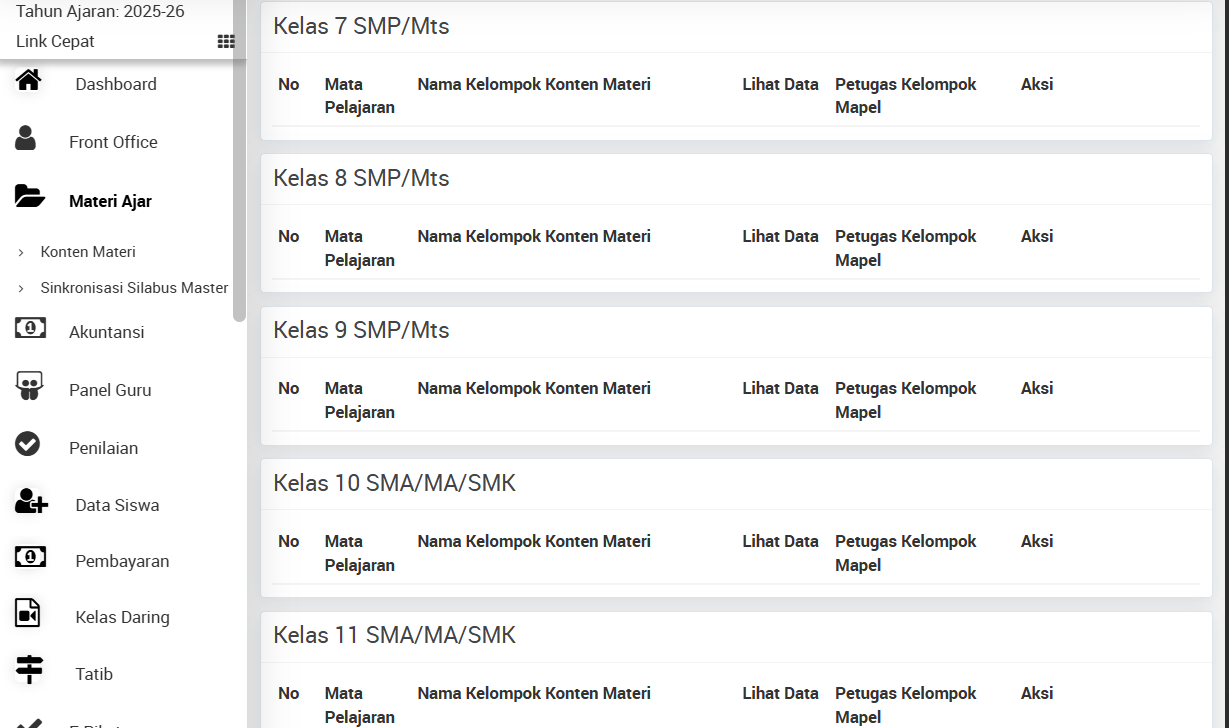Click the sidebar vertical scrollbar thumb
This screenshot has width=1229, height=728.
[x=239, y=160]
